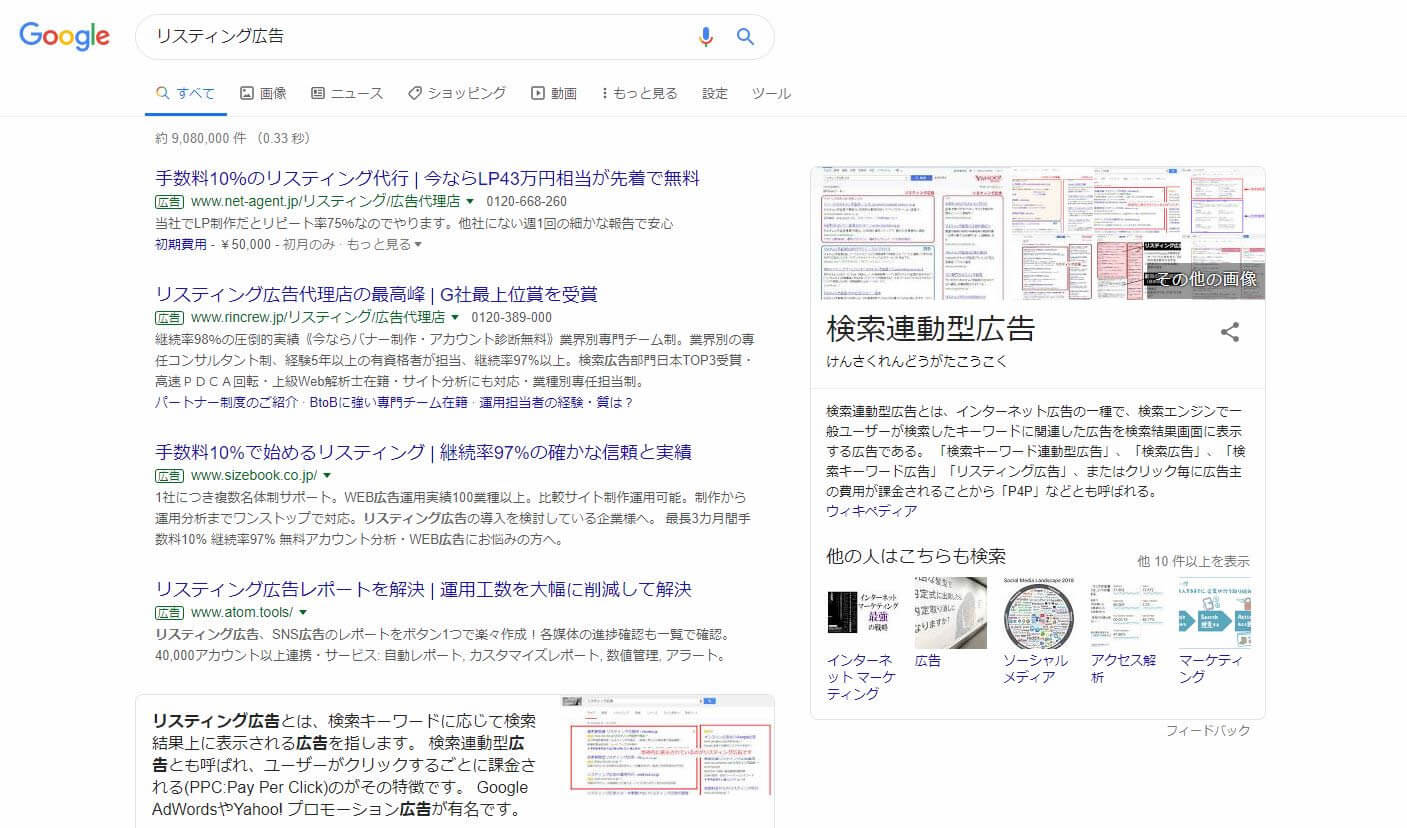This screenshot has width=1407, height=828.
Task: Start voice search with microphone icon
Action: click(x=706, y=37)
